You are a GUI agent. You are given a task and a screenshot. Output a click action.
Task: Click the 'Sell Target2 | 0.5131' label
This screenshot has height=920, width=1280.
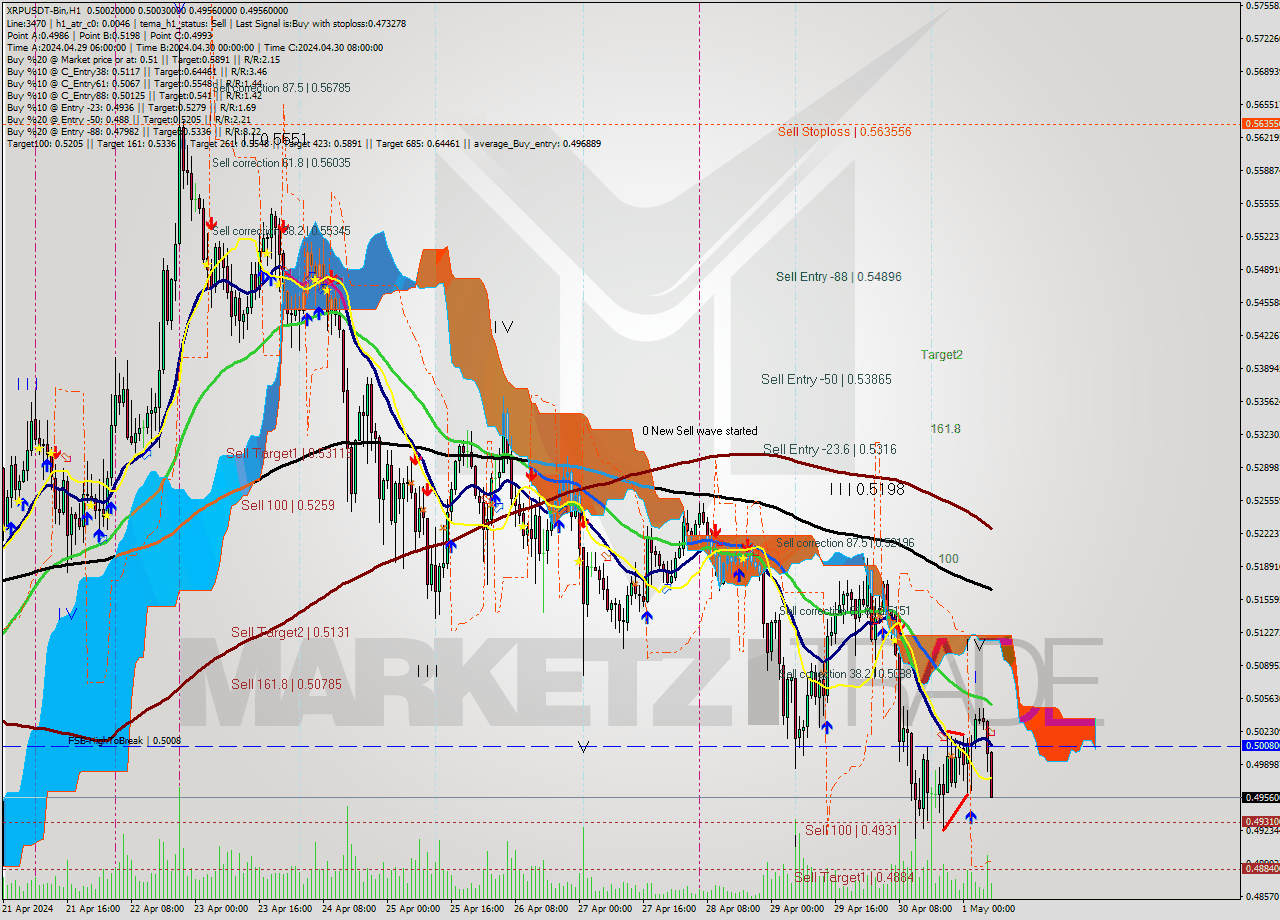(291, 632)
